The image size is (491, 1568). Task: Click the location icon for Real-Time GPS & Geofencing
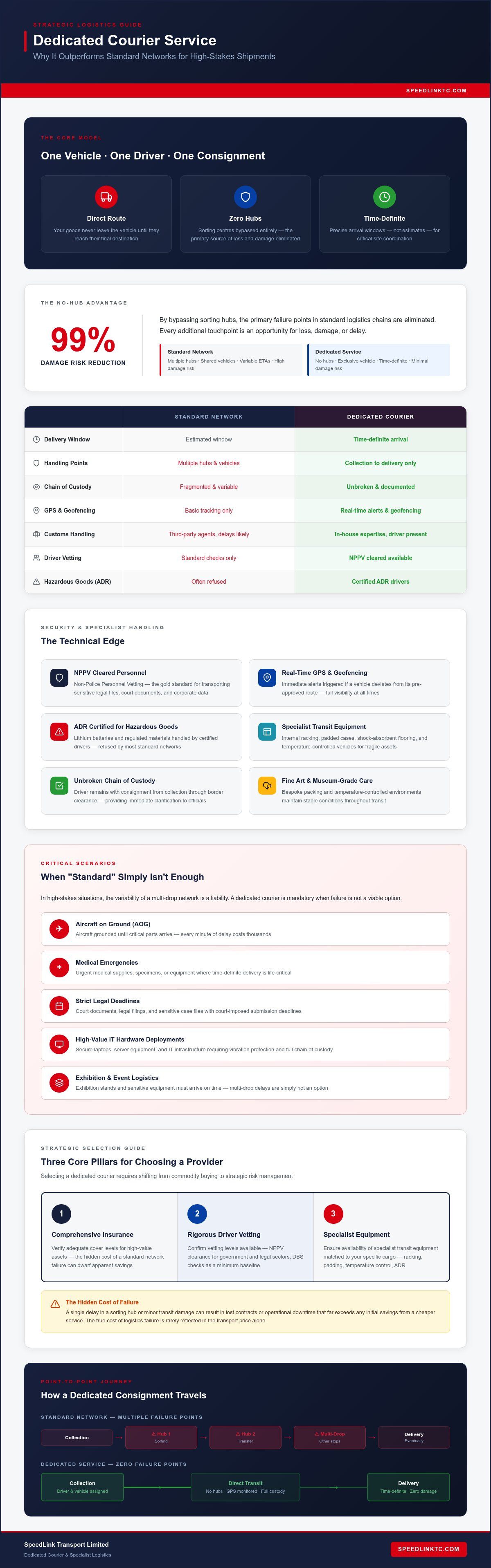pyautogui.click(x=267, y=677)
